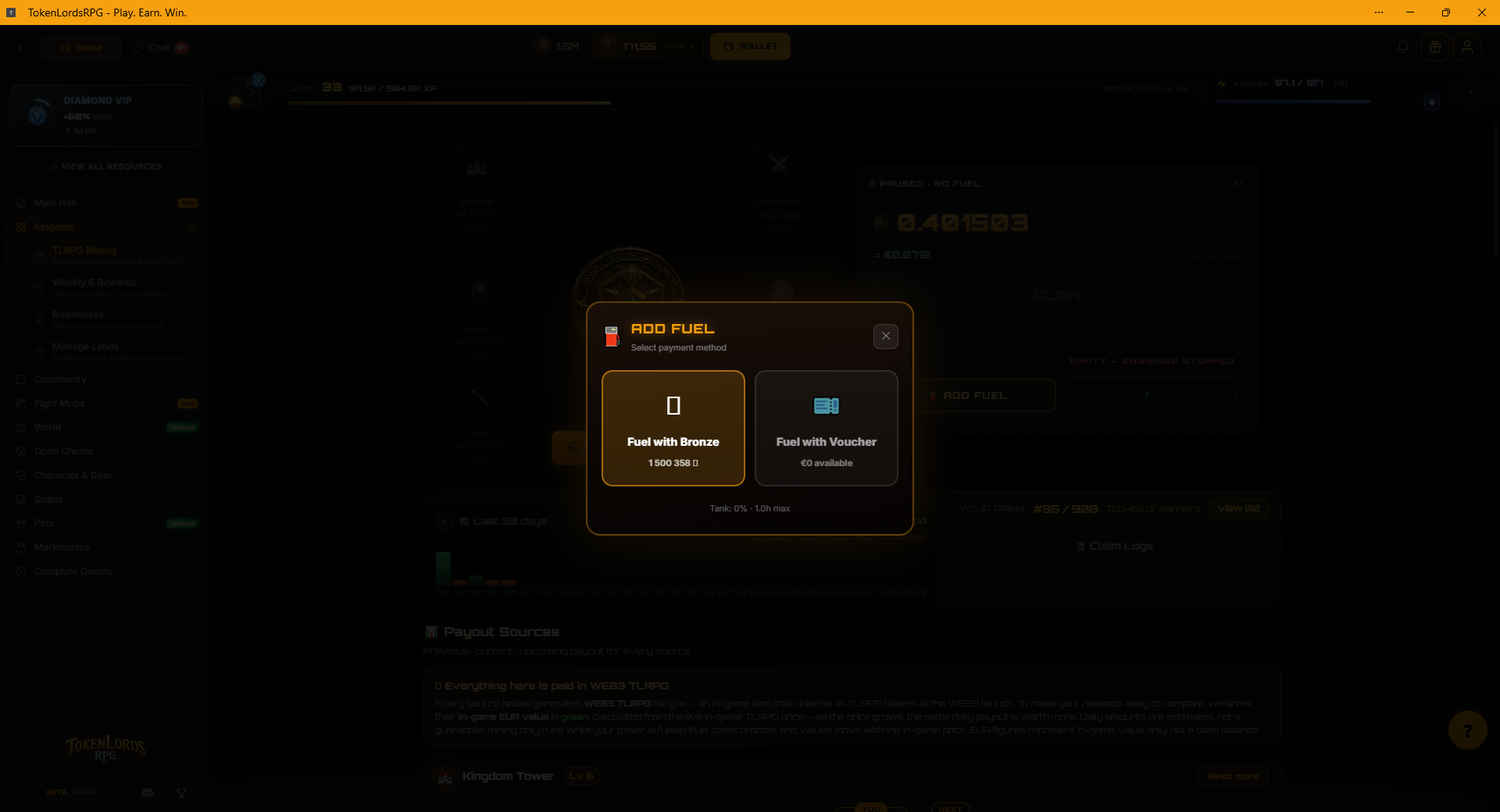1500x812 pixels.
Task: Click the dimmed CLAIM button
Action: pos(1057,296)
